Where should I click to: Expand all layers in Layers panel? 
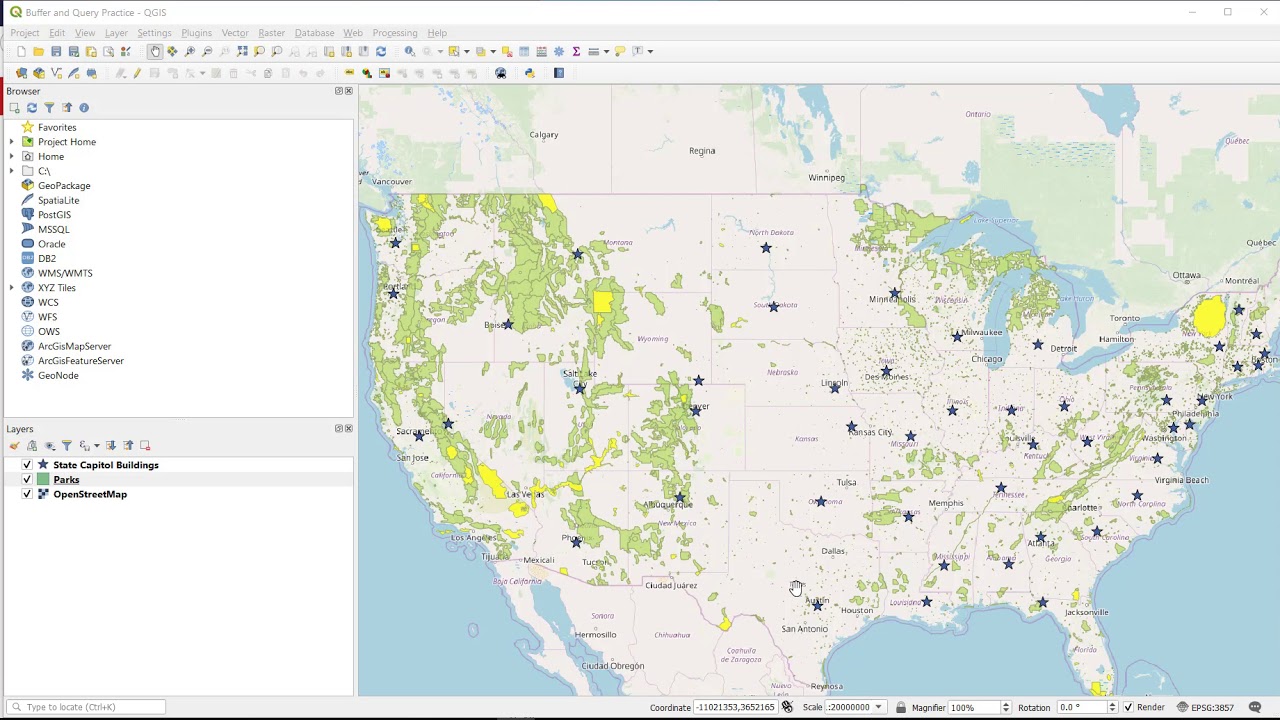pos(111,446)
